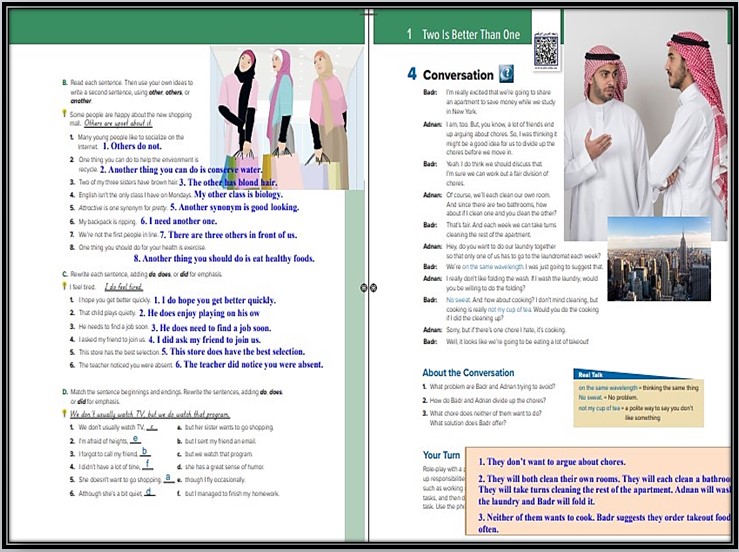Click ending 'but her sister wants to go shopping'
739x552 pixels.
(229, 428)
